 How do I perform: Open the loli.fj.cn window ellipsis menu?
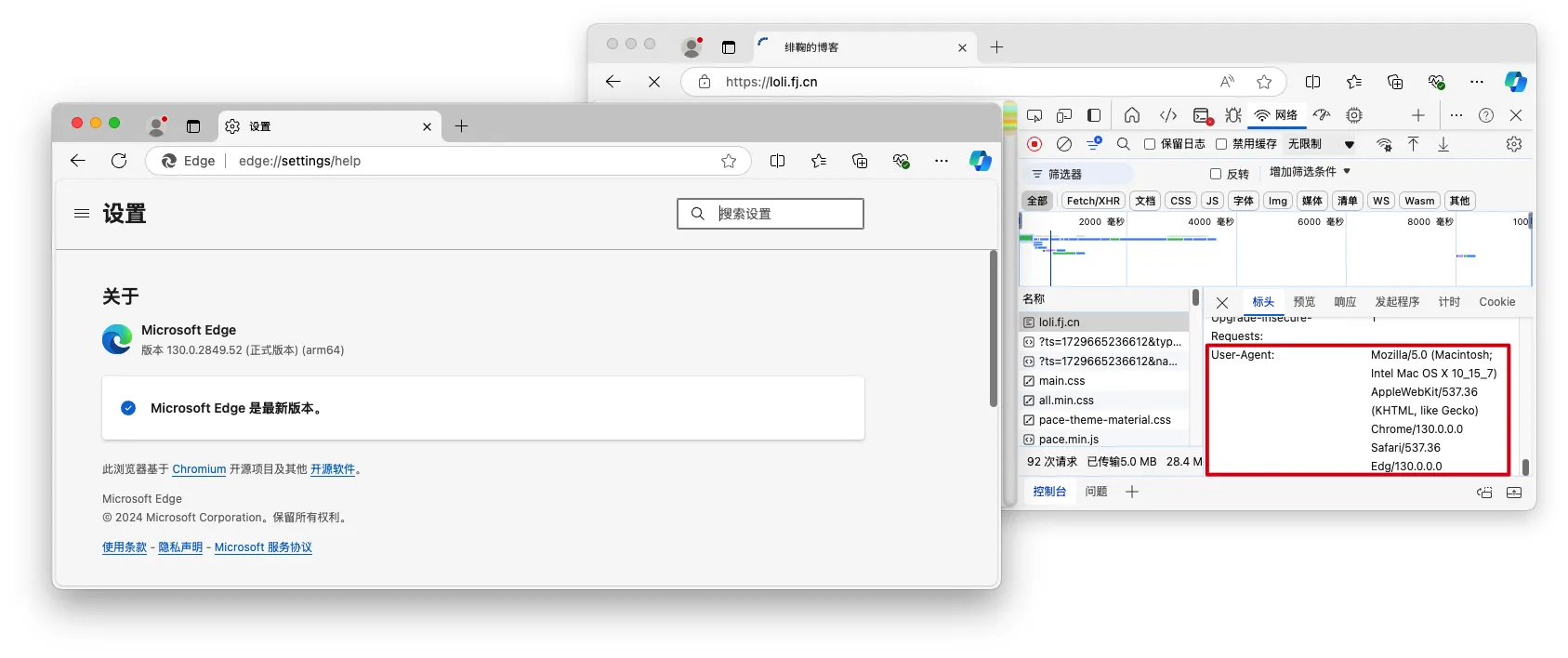1477,82
